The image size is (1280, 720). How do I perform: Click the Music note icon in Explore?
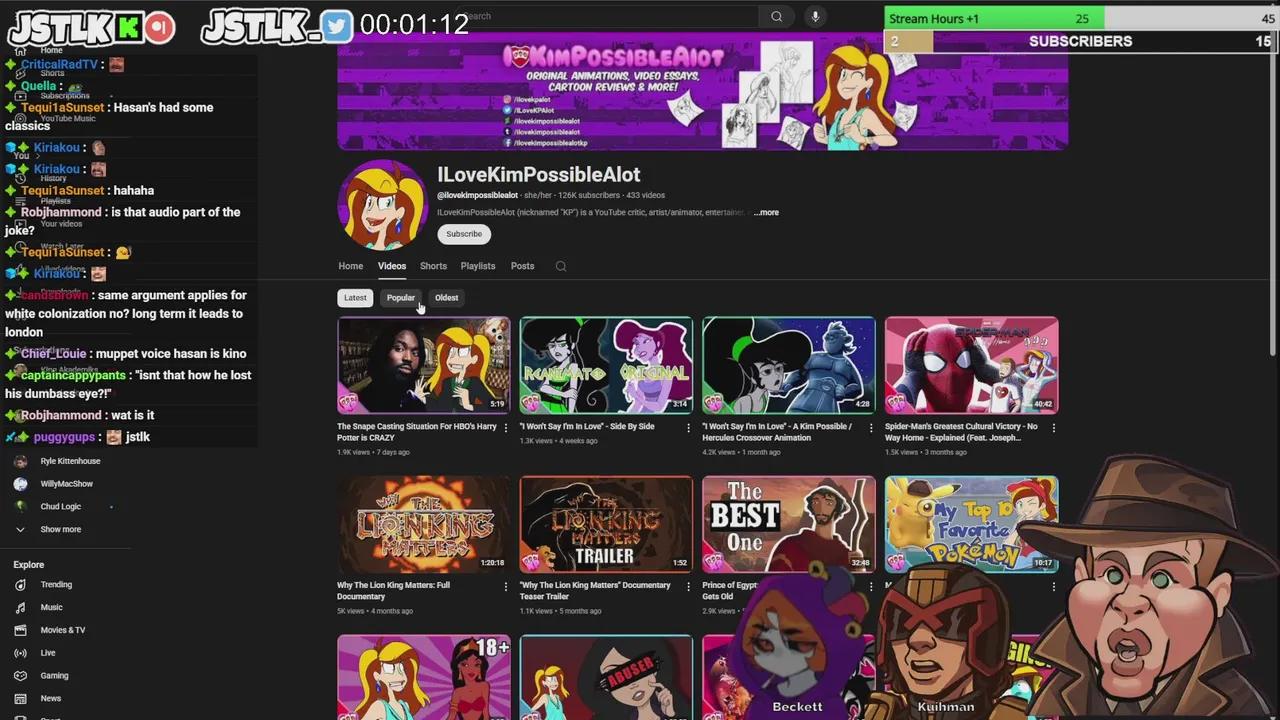(x=20, y=607)
